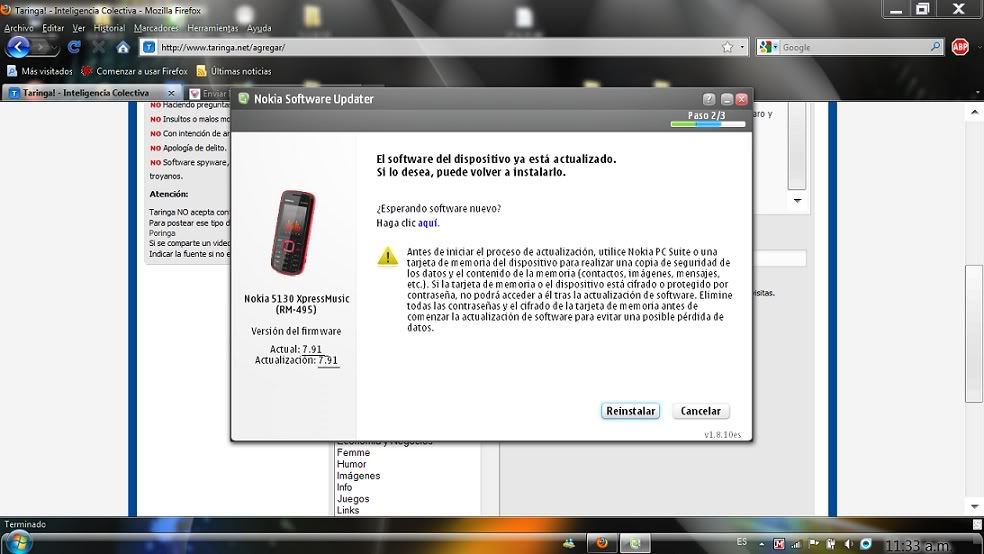Click scroll down arrow of page scrollbar
The image size is (984, 554).
974,506
